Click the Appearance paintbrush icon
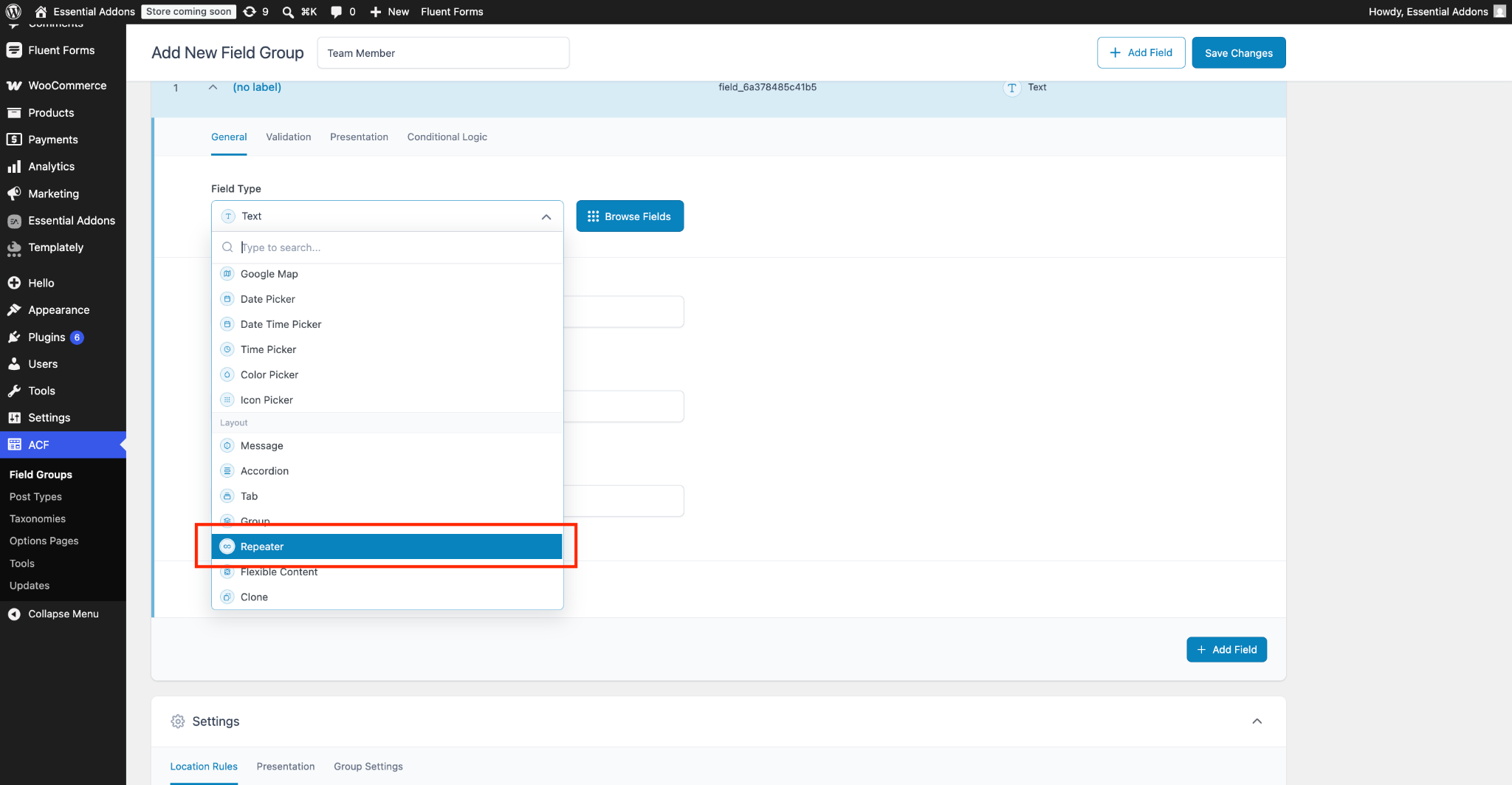The width and height of the screenshot is (1512, 785). coord(14,310)
